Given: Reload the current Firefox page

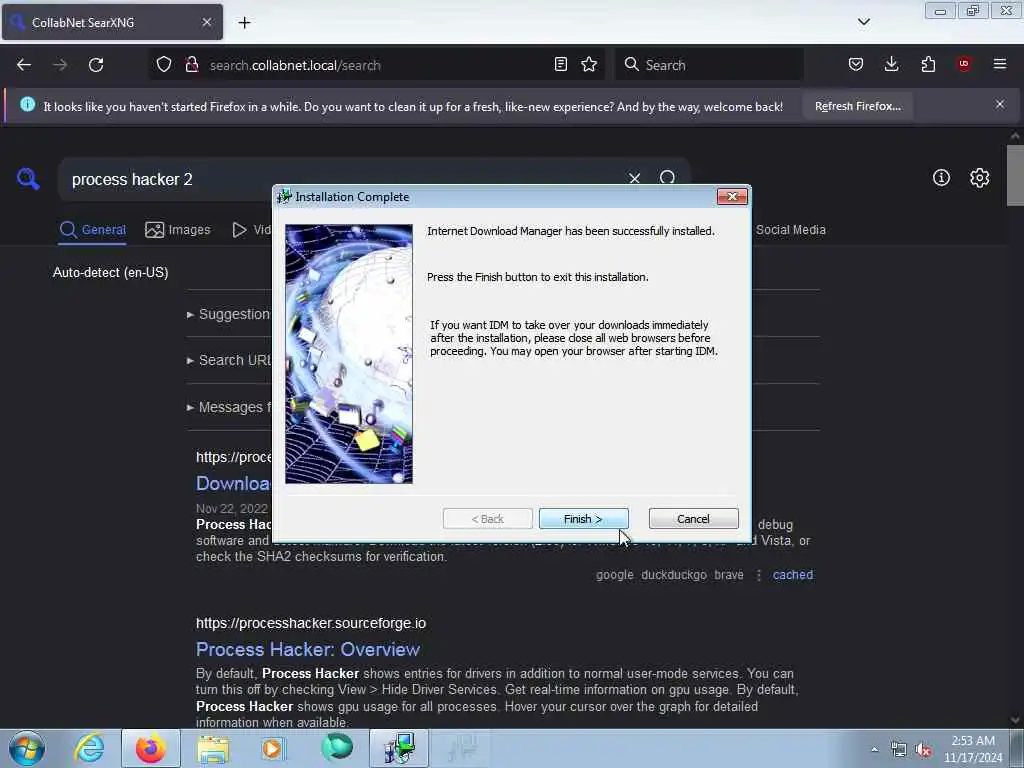Looking at the screenshot, I should pyautogui.click(x=96, y=65).
